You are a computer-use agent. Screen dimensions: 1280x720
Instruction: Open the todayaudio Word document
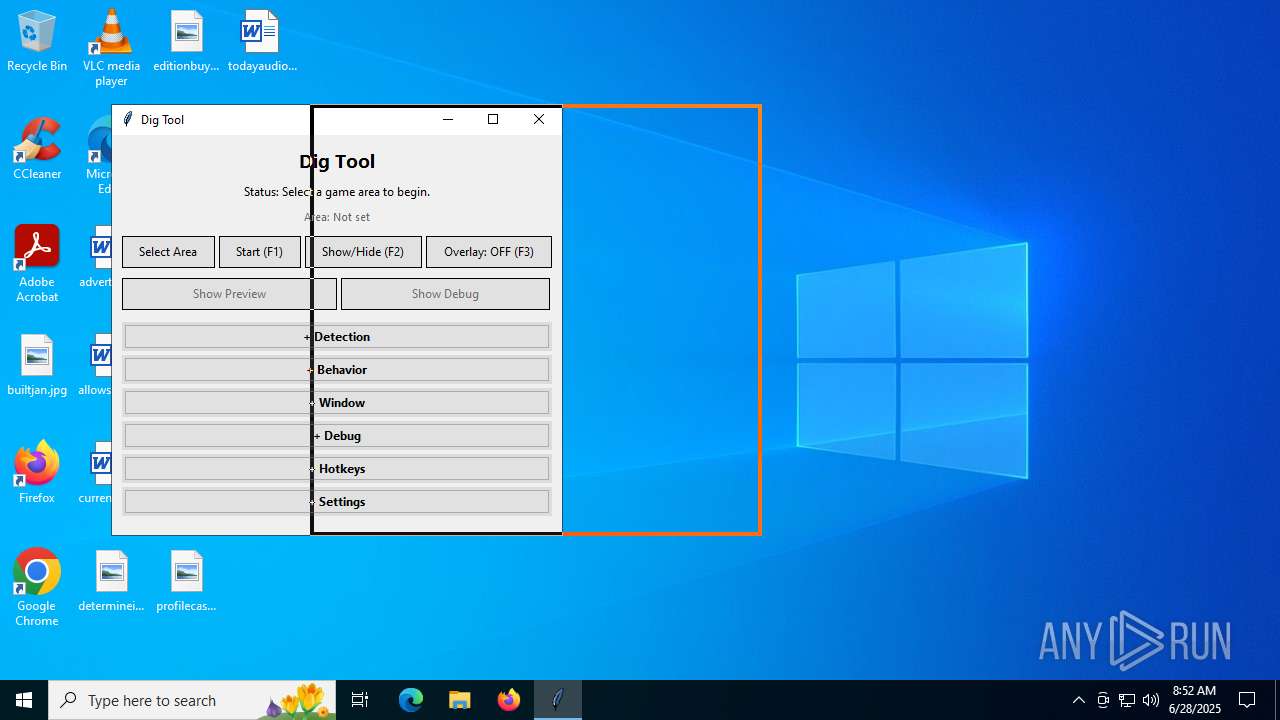pos(262,42)
